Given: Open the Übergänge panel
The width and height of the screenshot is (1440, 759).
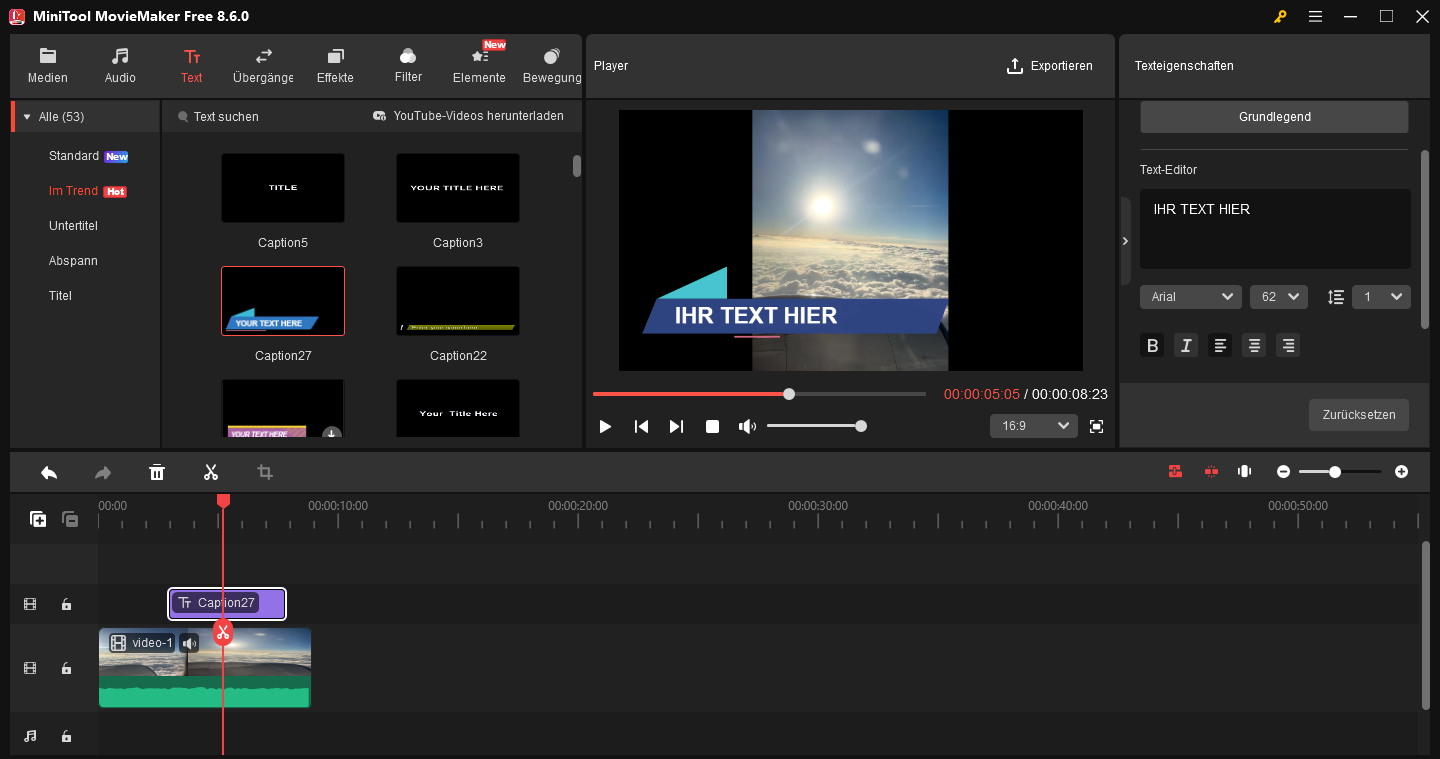Looking at the screenshot, I should [x=262, y=65].
